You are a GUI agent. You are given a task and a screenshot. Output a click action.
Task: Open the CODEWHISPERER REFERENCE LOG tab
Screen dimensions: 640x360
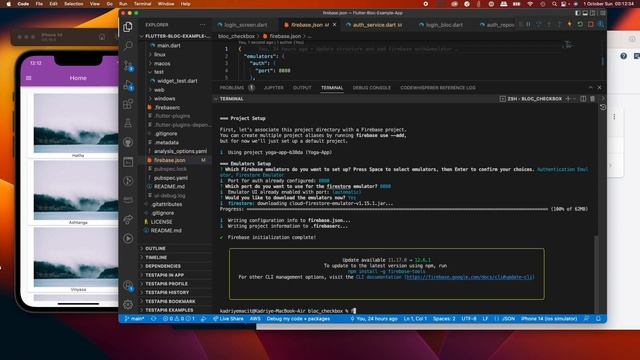pos(438,88)
